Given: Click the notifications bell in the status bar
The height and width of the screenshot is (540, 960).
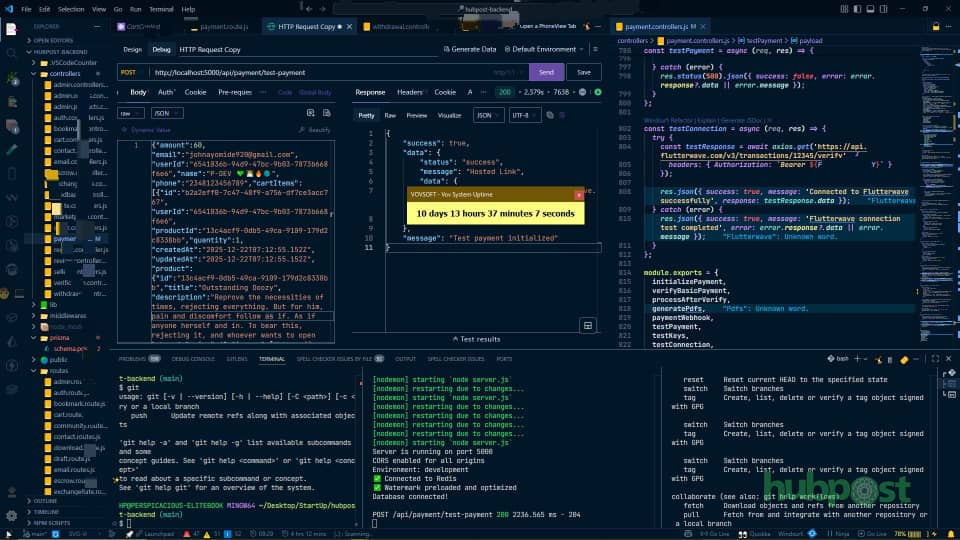Looking at the screenshot, I should (x=951, y=534).
